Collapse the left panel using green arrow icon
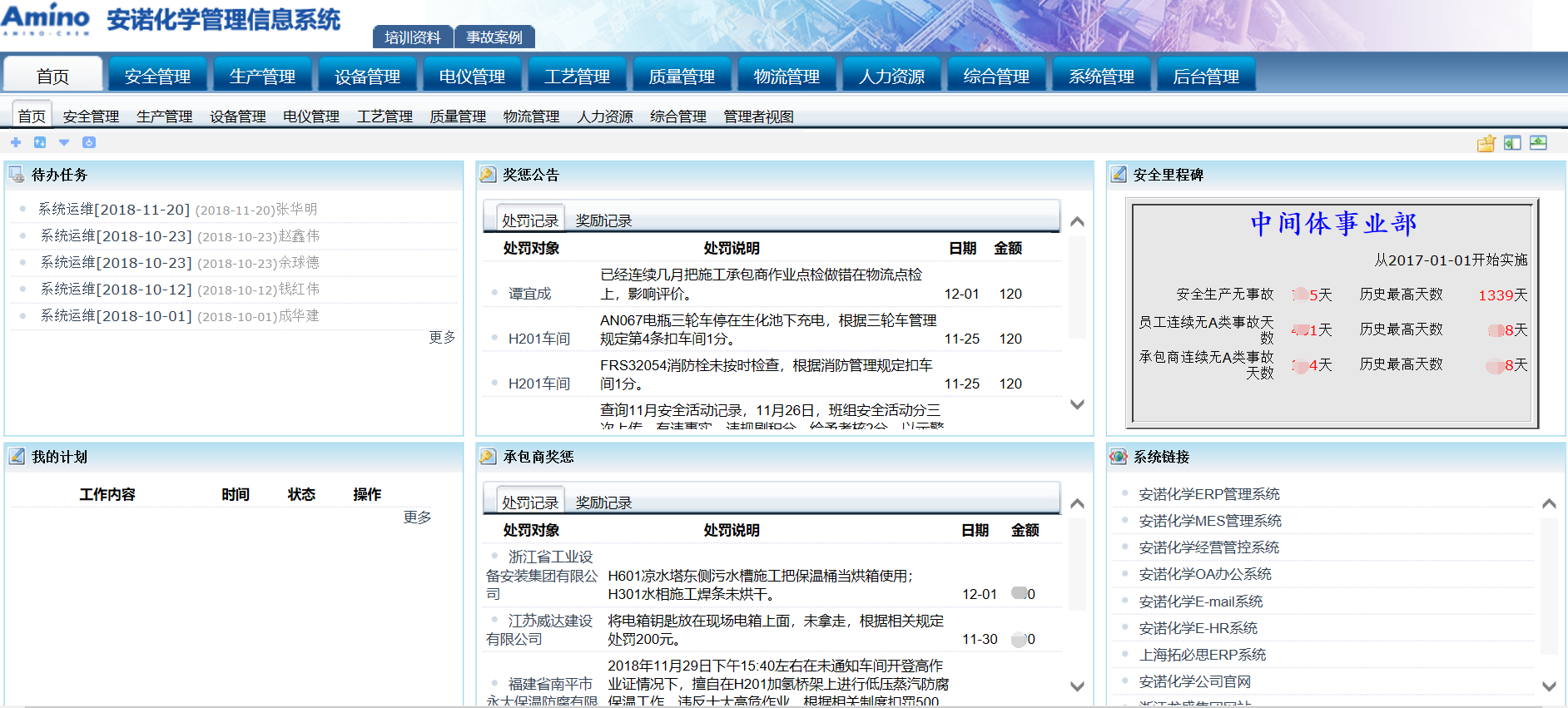 point(1512,143)
